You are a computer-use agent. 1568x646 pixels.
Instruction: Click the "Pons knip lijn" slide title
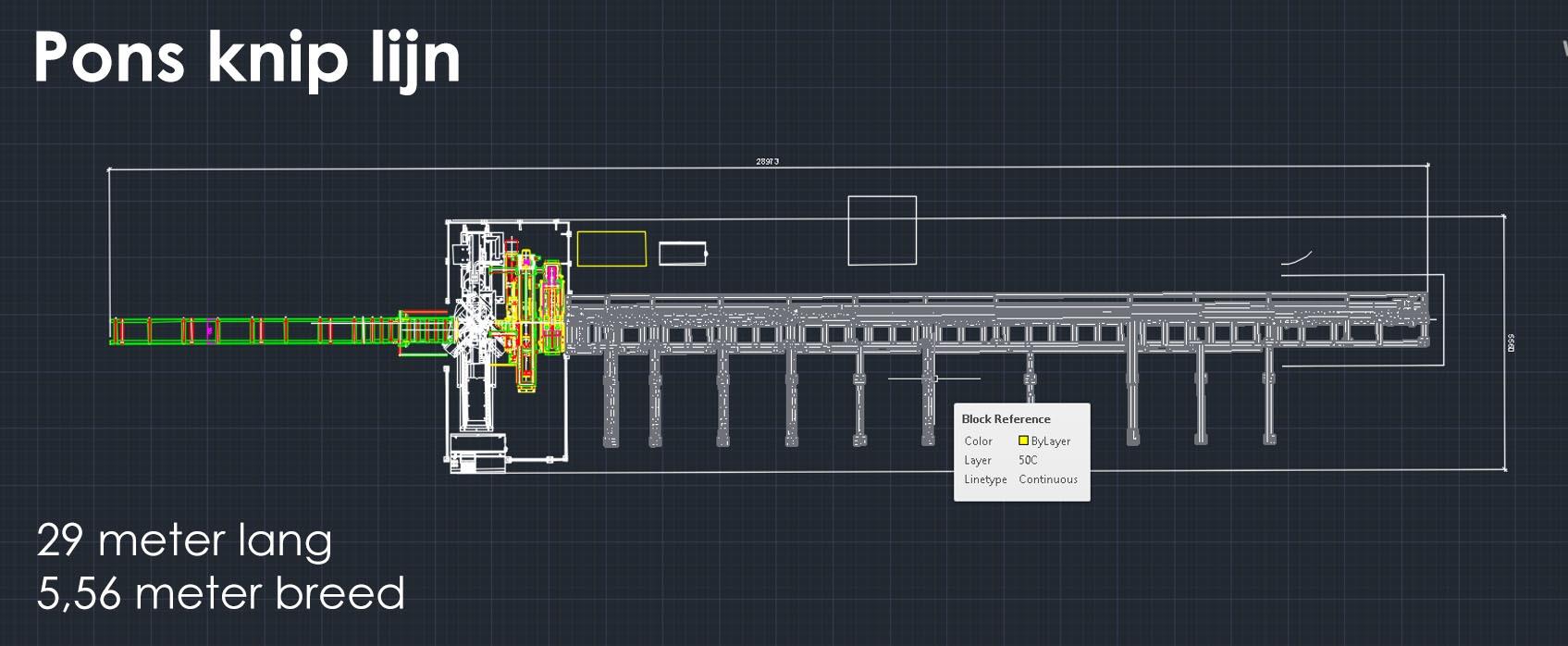click(x=247, y=57)
